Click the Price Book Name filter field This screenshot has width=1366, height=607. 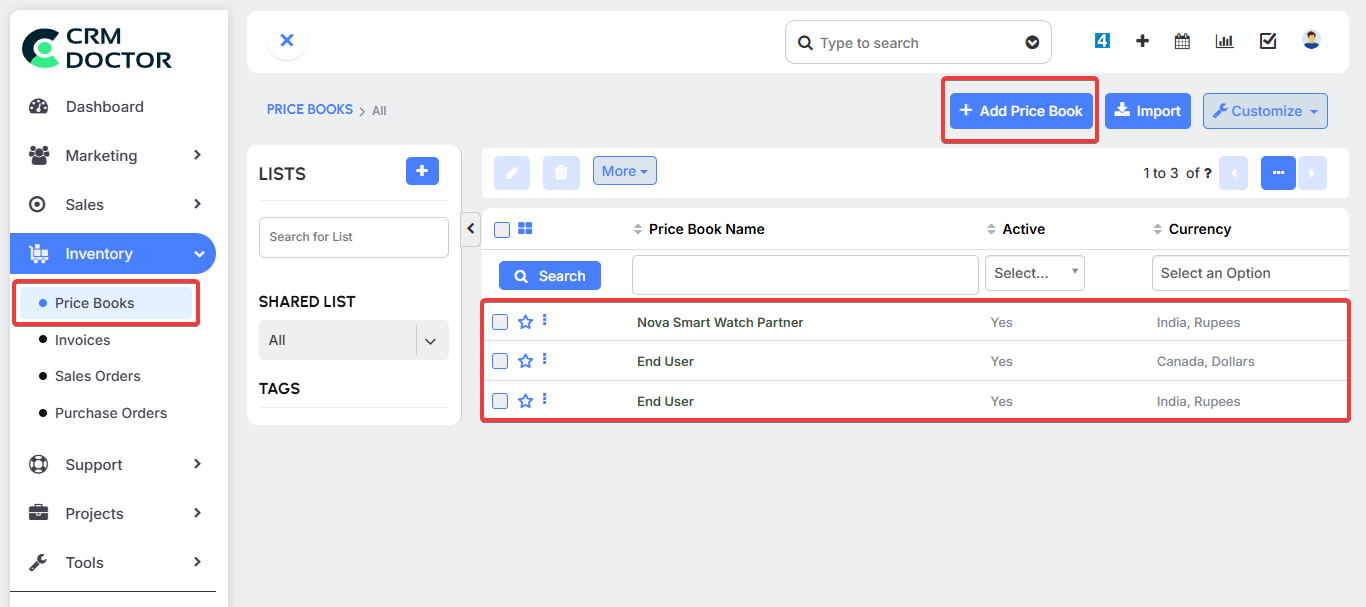coord(804,274)
